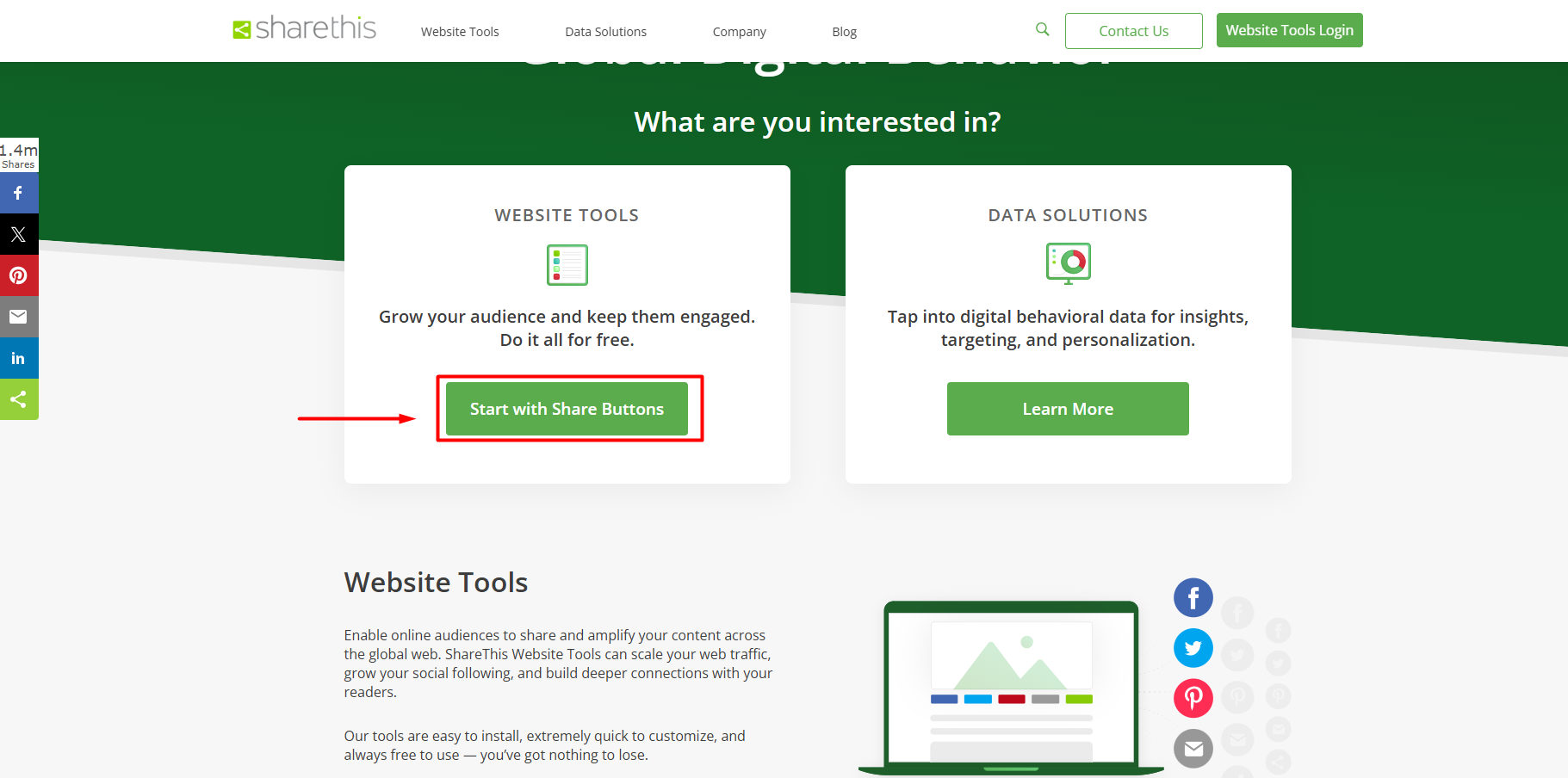Click the 'What are you interested in?' heading
The height and width of the screenshot is (778, 1568).
click(817, 122)
